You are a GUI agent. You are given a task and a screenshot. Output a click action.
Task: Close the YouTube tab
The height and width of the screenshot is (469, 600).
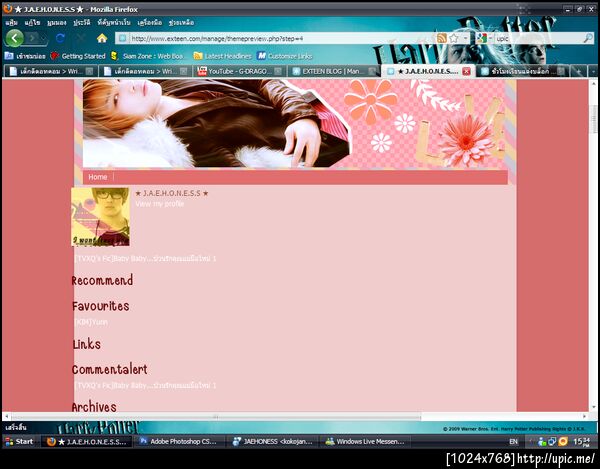pos(278,71)
